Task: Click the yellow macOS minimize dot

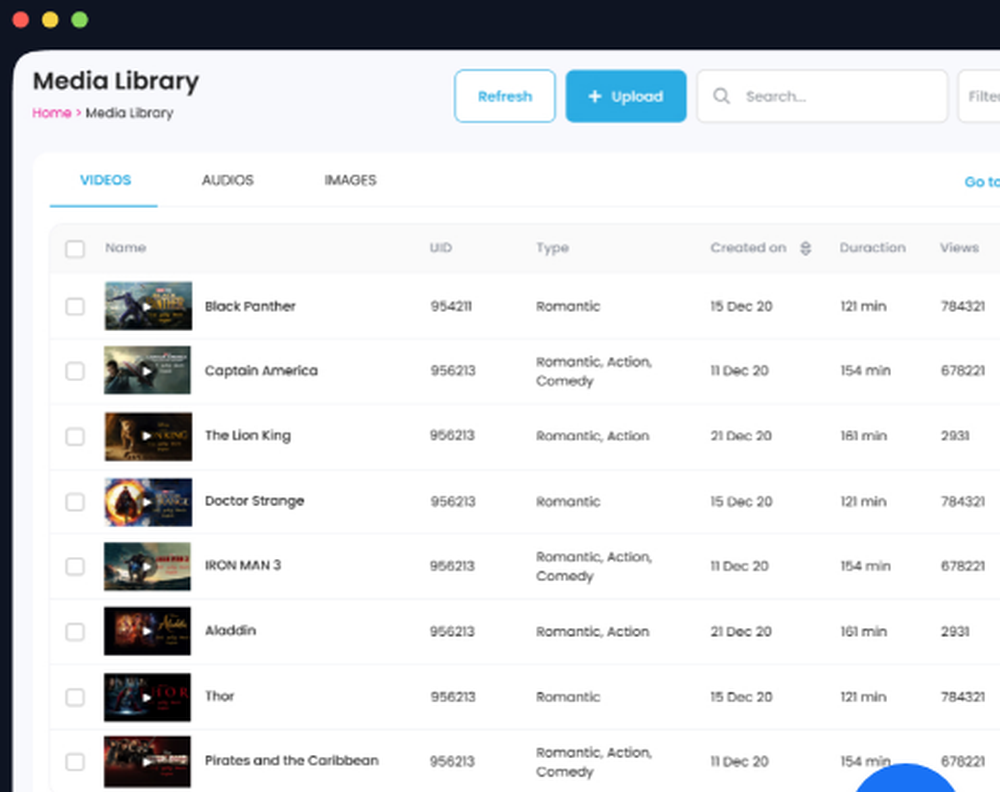Action: click(50, 20)
